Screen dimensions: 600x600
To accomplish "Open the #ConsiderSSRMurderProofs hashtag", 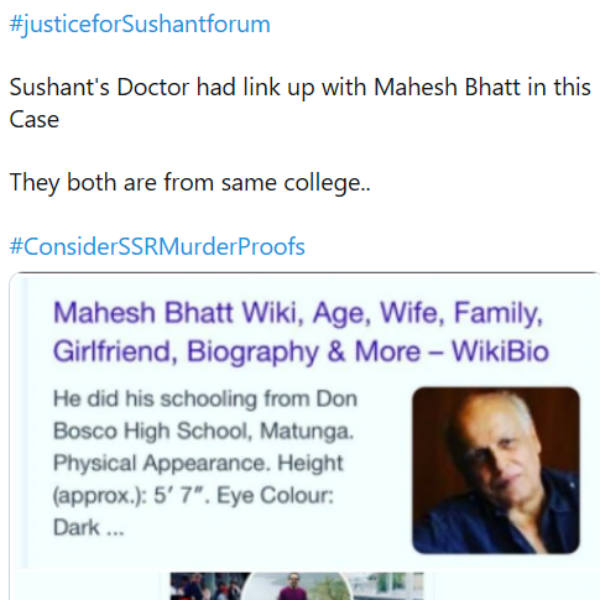I will click(157, 245).
